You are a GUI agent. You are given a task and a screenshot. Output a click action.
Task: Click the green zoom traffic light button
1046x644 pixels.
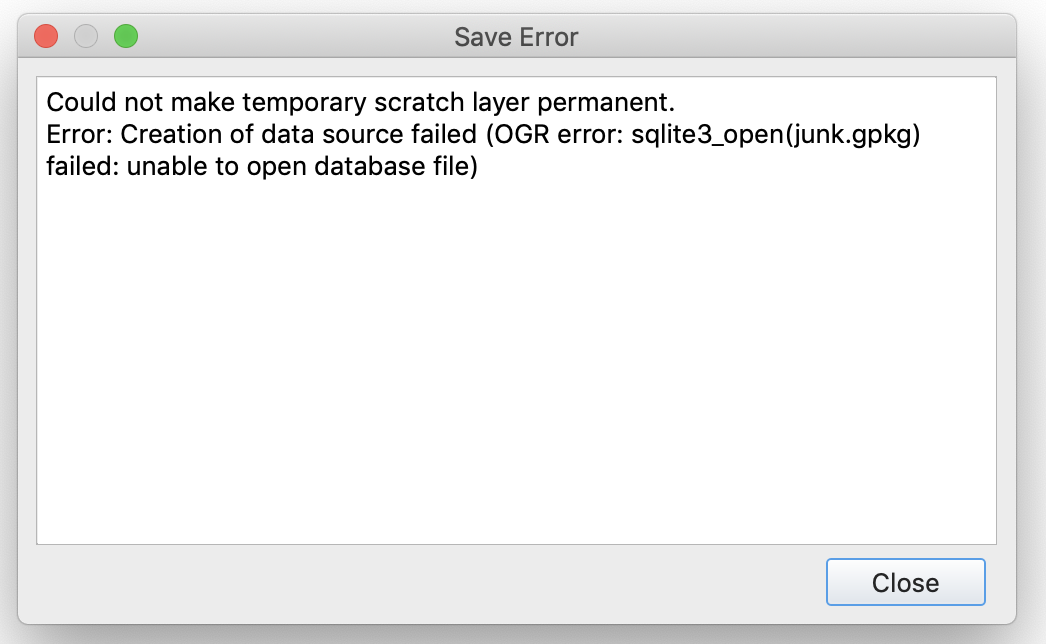[x=125, y=36]
